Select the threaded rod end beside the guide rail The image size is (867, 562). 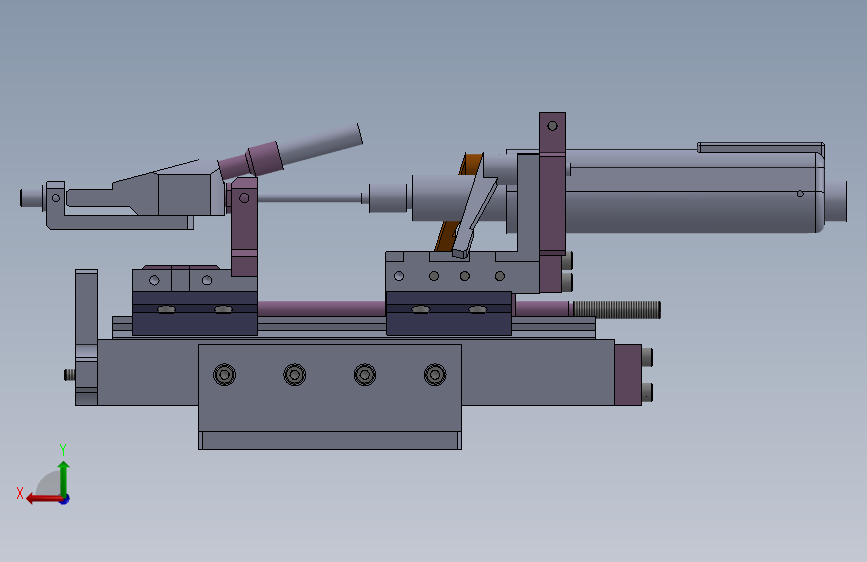point(617,310)
